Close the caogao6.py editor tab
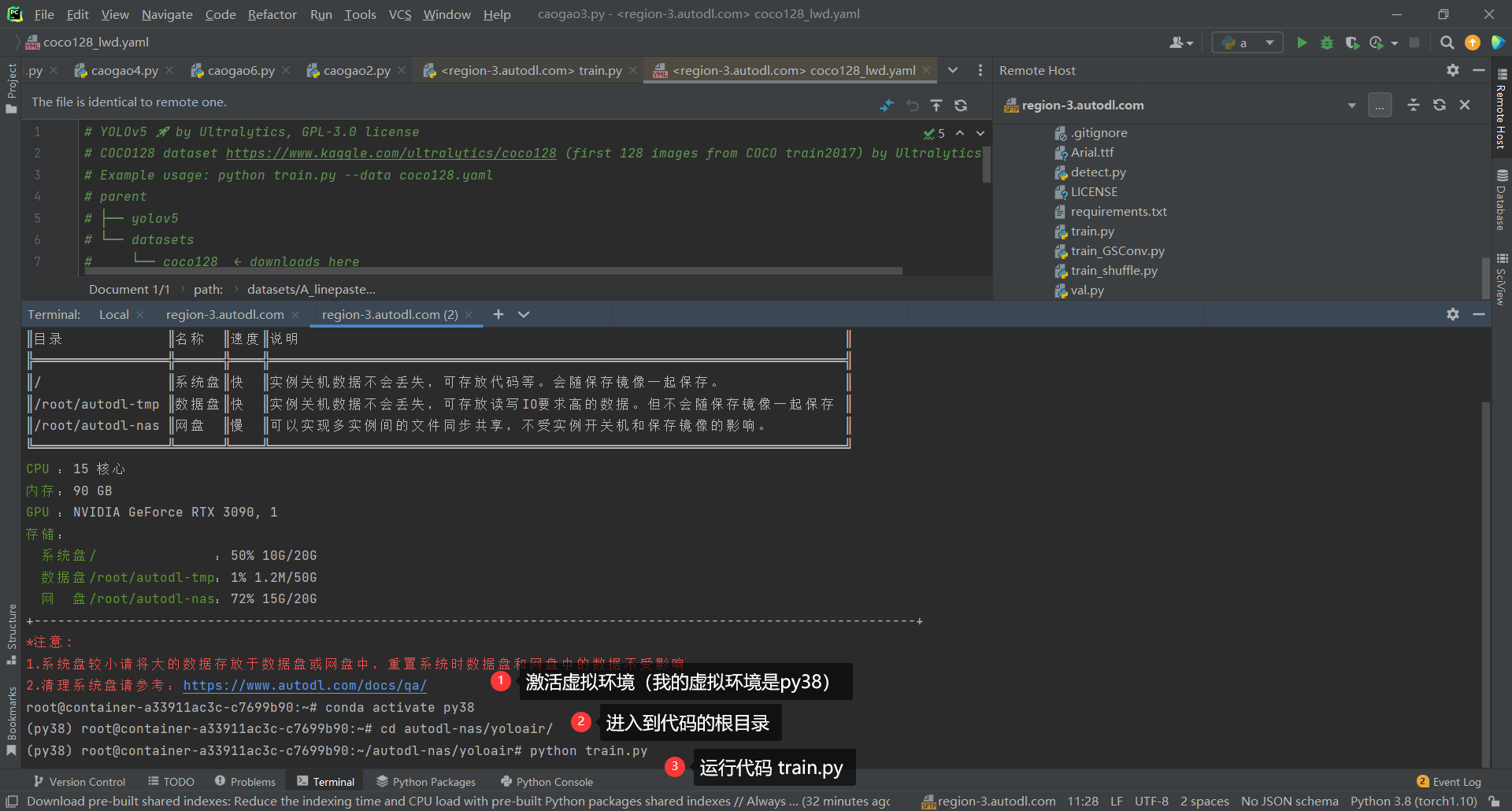 (x=286, y=70)
